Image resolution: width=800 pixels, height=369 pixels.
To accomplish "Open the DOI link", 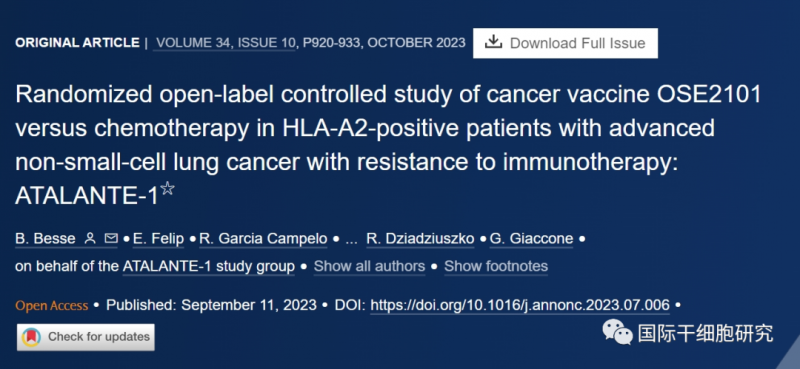I will pos(520,306).
